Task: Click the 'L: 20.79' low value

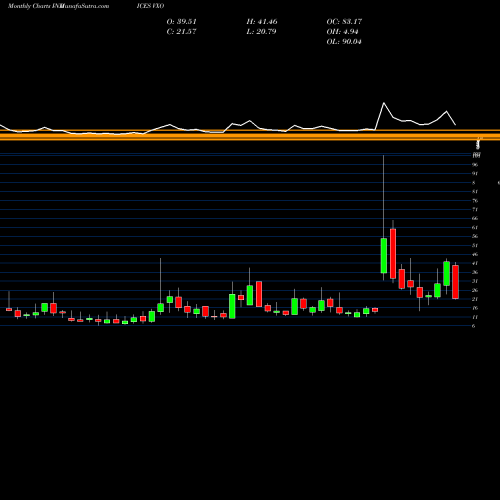Action: click(x=261, y=32)
